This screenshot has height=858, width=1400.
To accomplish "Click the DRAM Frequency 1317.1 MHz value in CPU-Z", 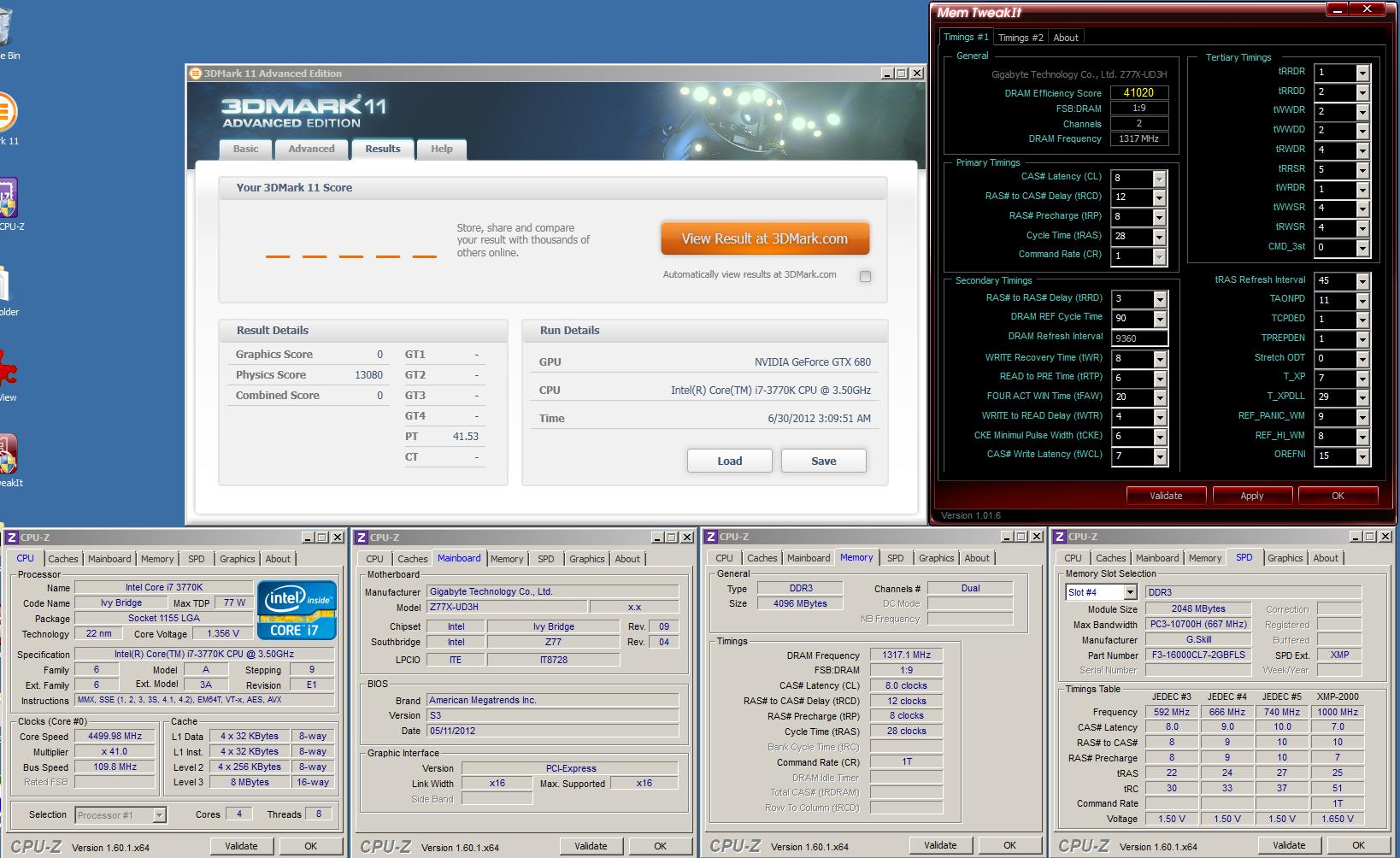I will (906, 655).
